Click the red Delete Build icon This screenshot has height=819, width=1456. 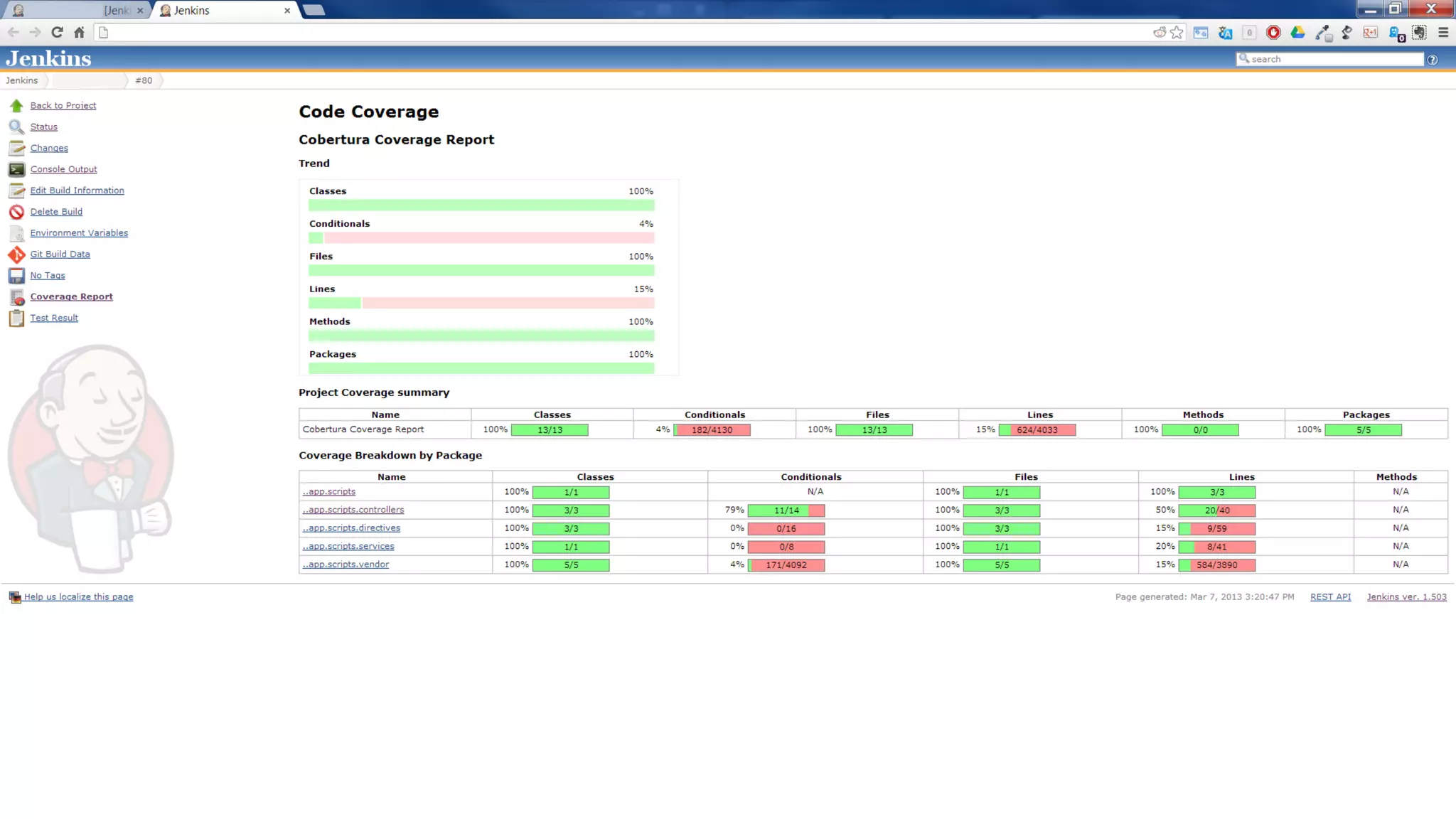click(x=16, y=212)
